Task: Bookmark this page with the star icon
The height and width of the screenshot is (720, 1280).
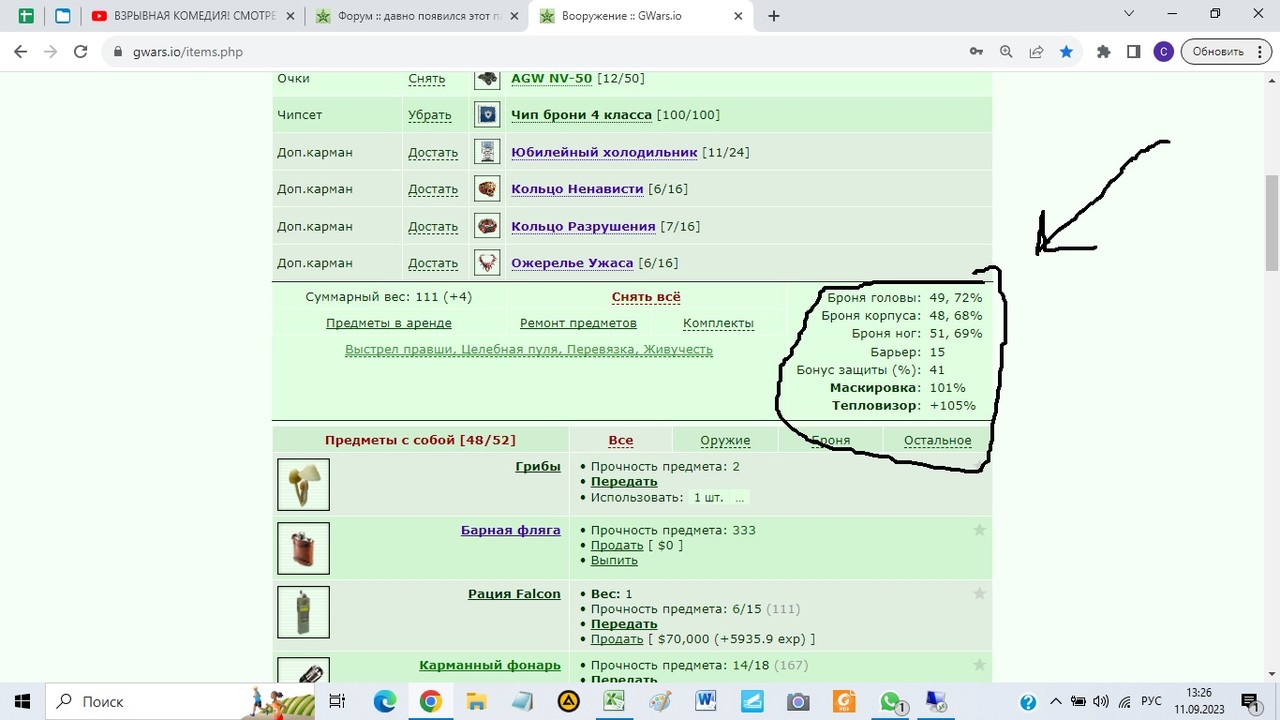Action: 1066,52
